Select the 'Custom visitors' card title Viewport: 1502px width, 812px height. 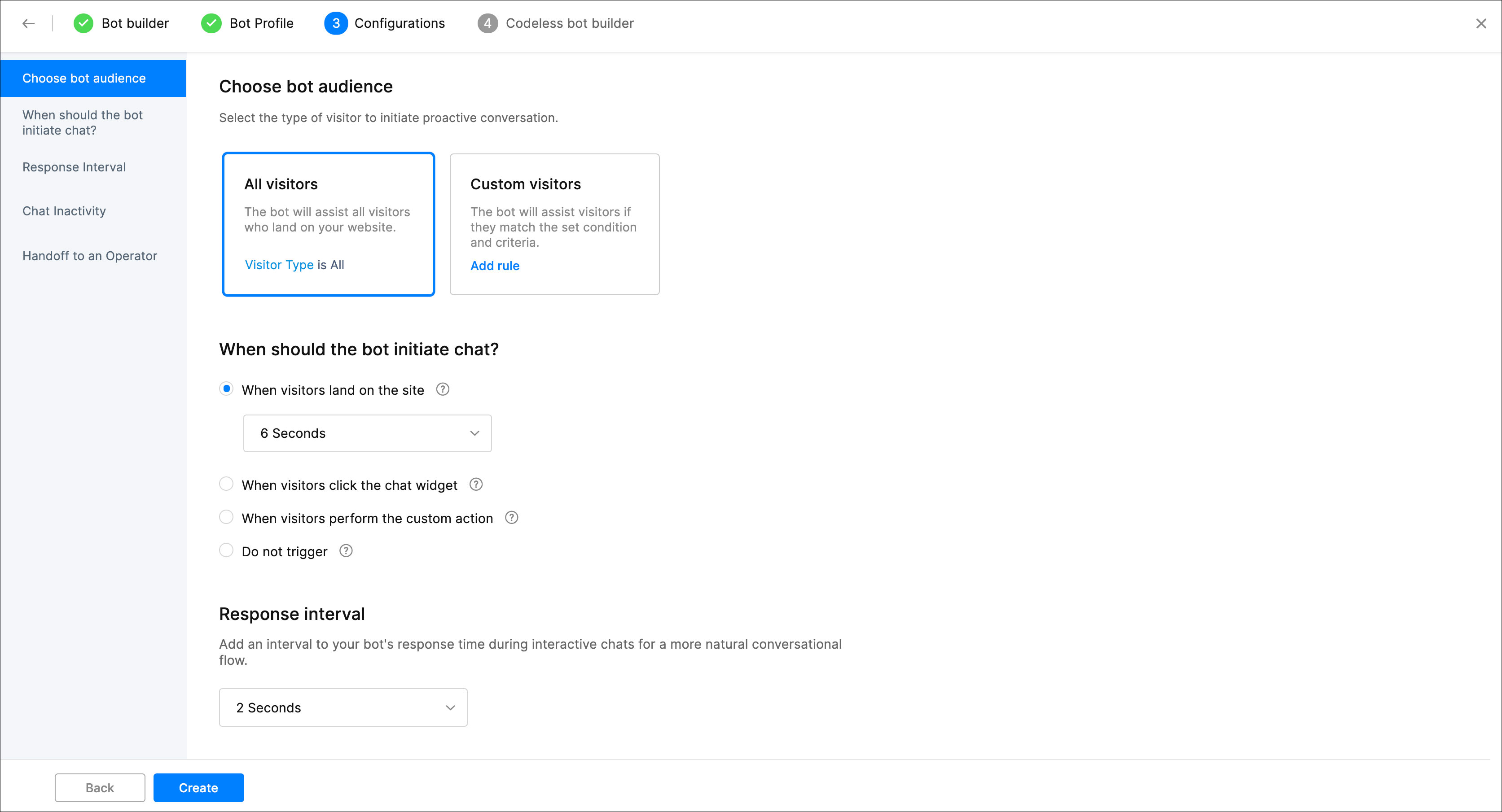[525, 184]
